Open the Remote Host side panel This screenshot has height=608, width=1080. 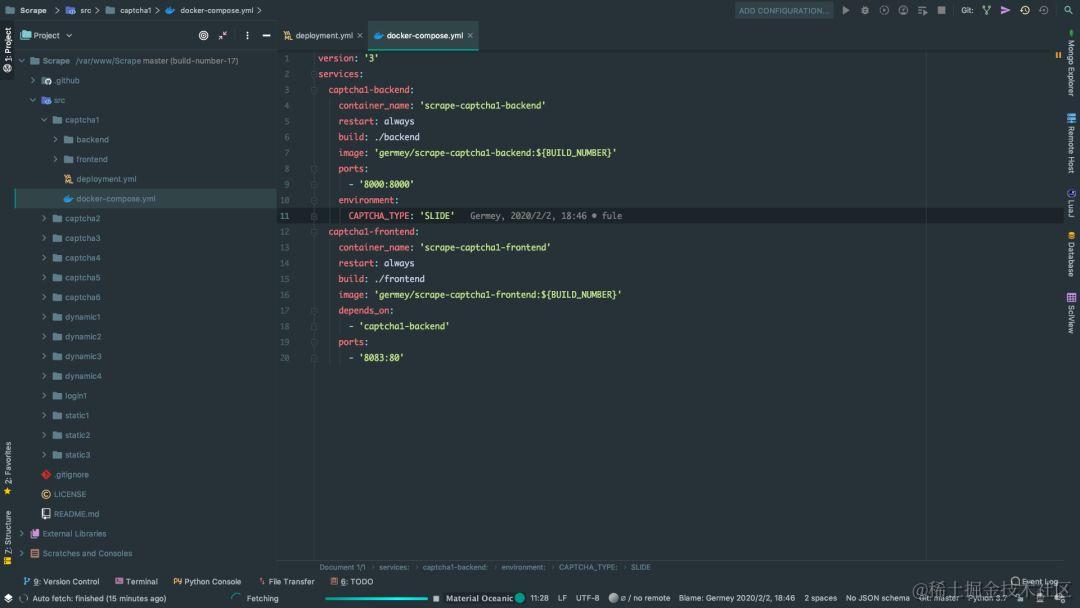(x=1071, y=143)
